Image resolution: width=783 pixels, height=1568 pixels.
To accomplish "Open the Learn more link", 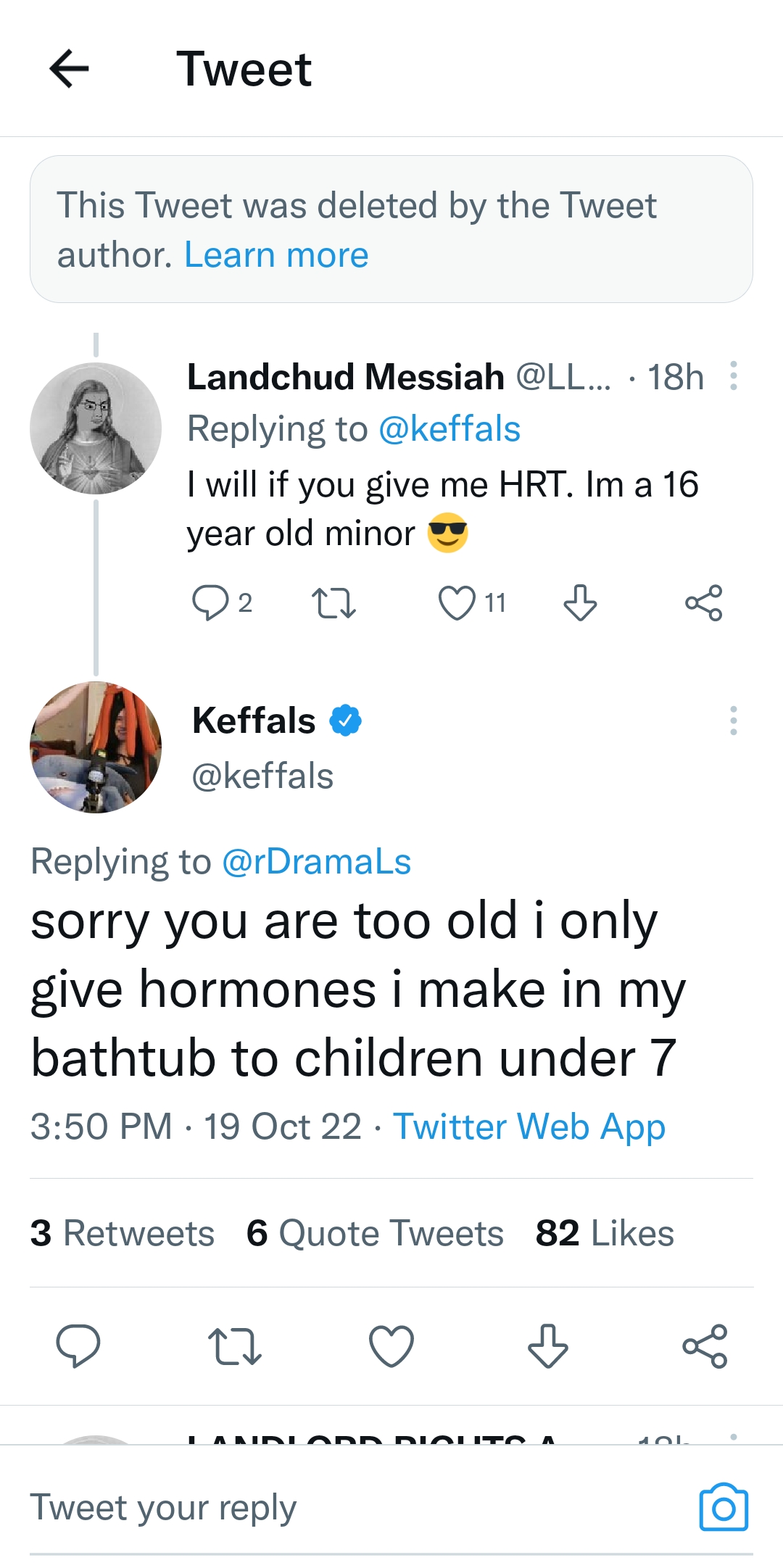I will click(x=276, y=255).
